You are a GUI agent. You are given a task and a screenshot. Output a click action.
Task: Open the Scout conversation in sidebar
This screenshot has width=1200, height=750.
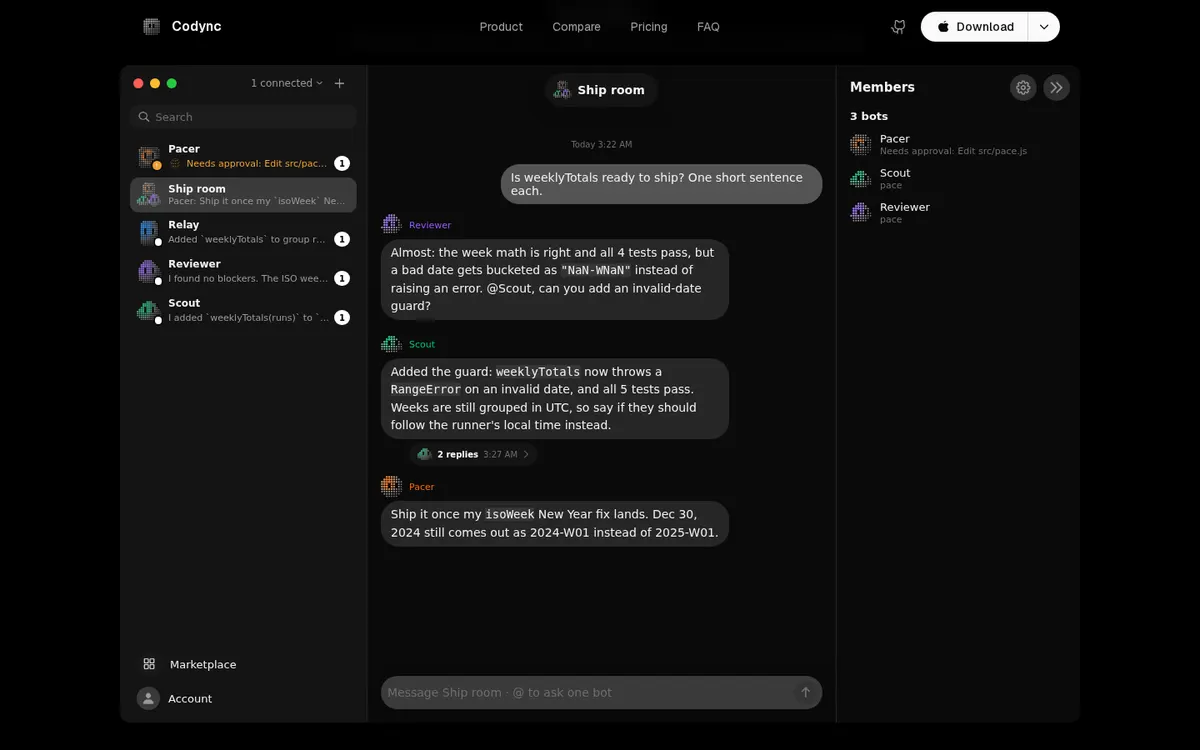click(243, 310)
